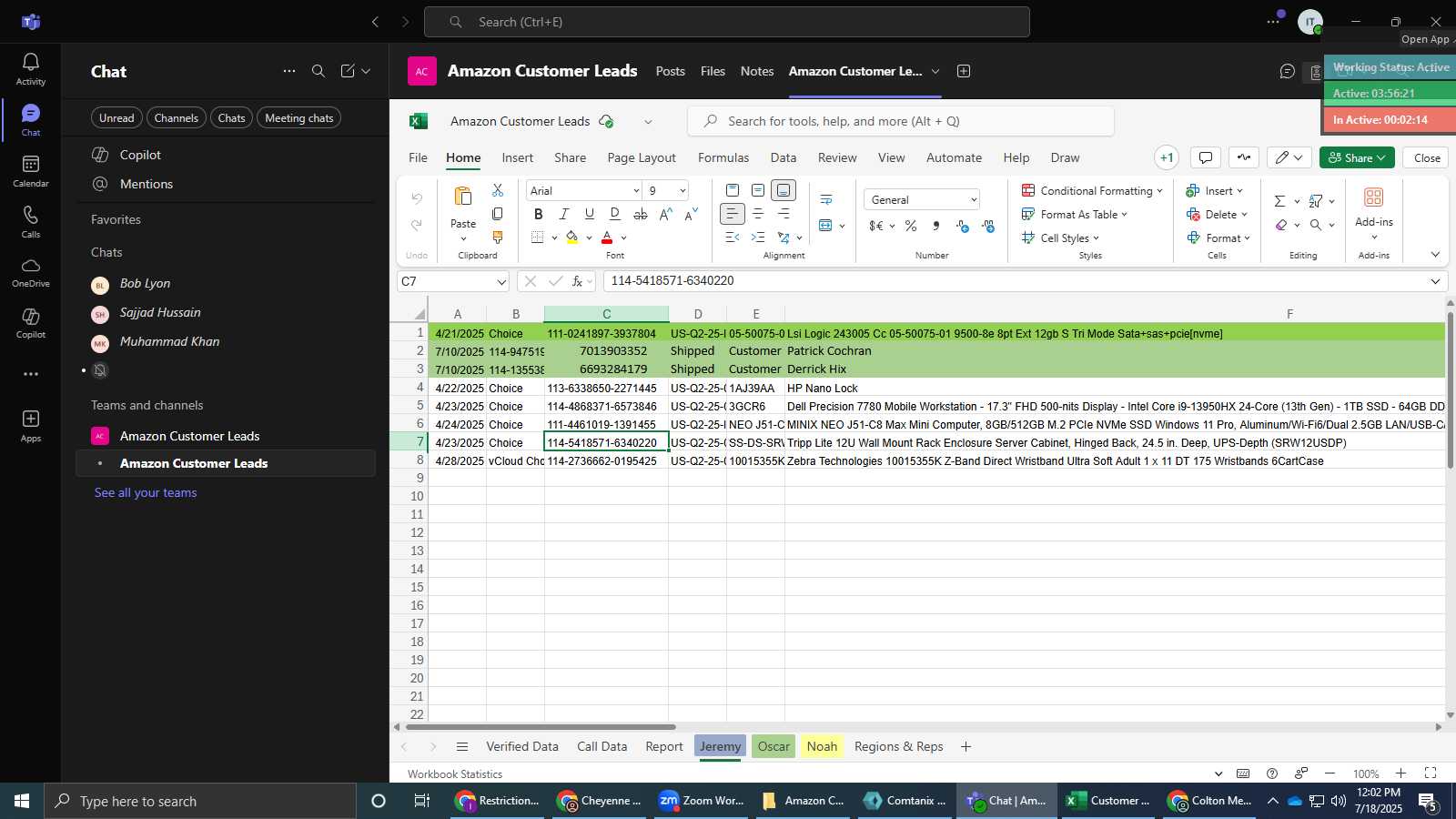This screenshot has width=1456, height=819.
Task: Increase font size with grow font icon
Action: [666, 214]
